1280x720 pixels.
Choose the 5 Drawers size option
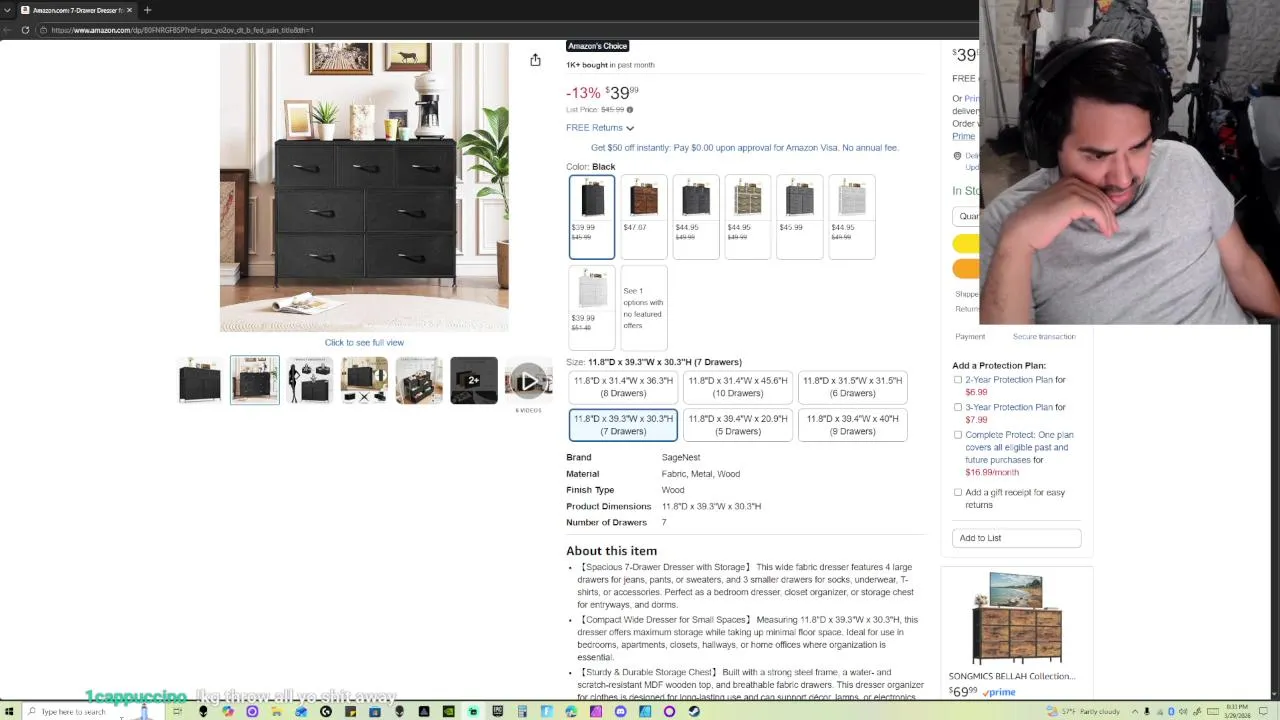(738, 425)
